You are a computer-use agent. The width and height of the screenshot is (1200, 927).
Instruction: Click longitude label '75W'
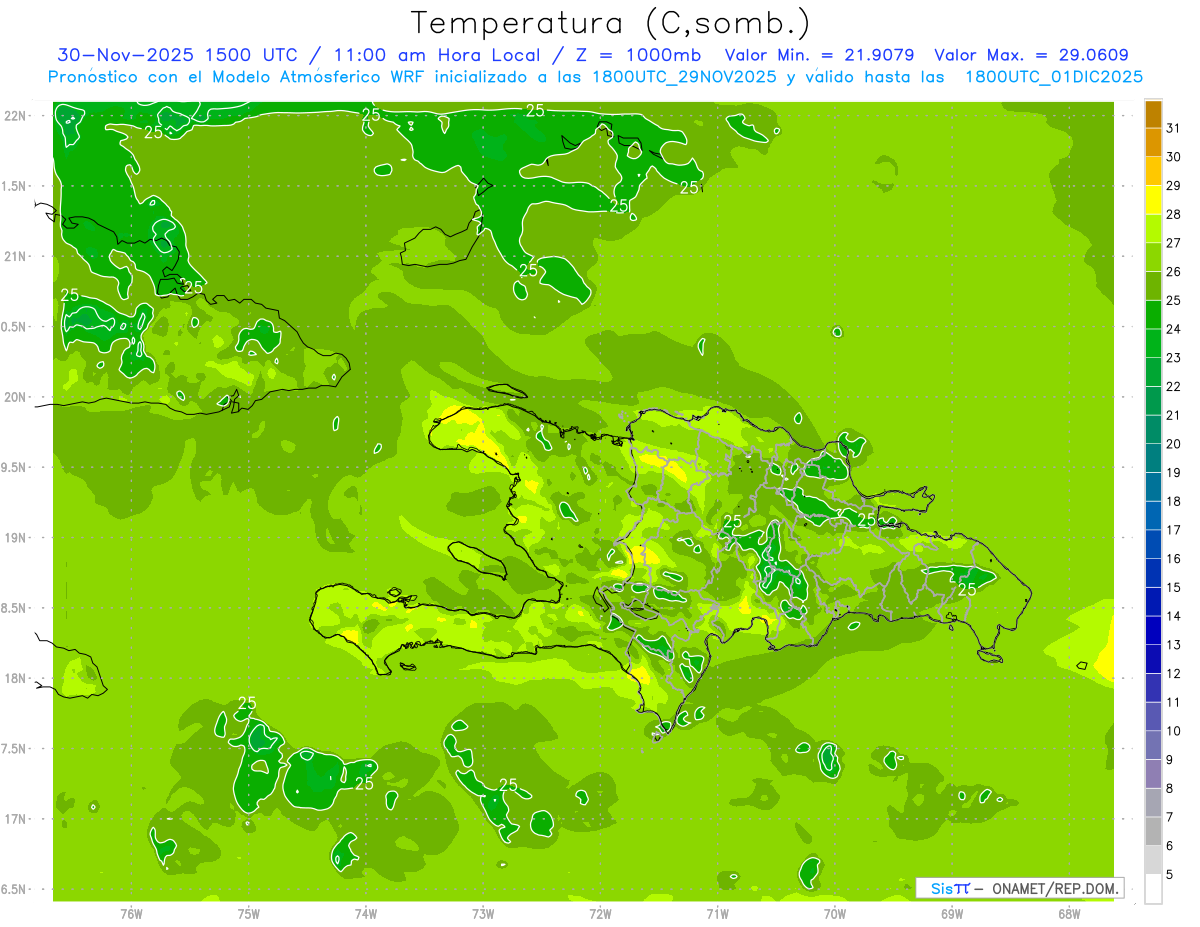click(x=249, y=913)
